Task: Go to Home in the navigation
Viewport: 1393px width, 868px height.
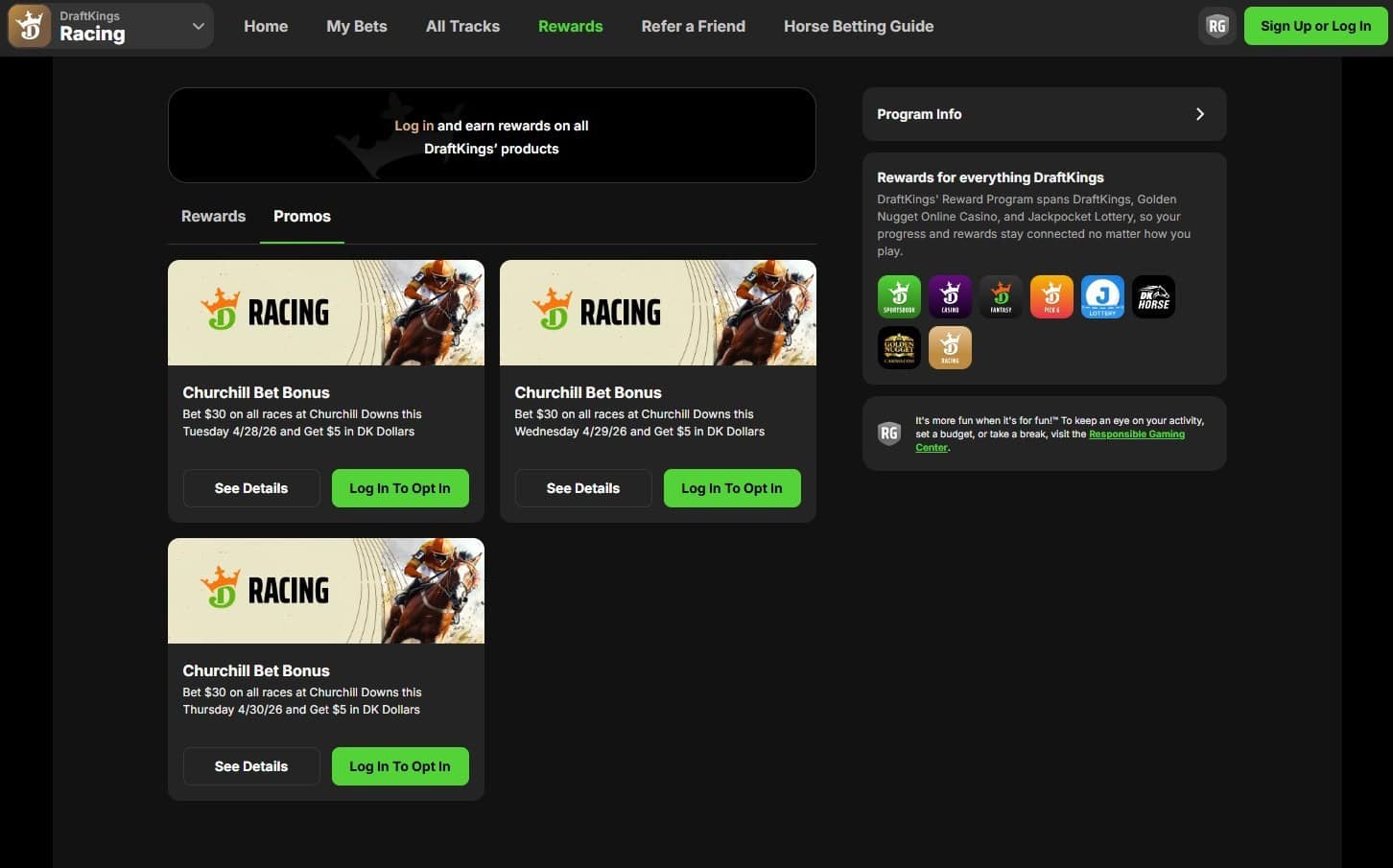Action: (x=266, y=26)
